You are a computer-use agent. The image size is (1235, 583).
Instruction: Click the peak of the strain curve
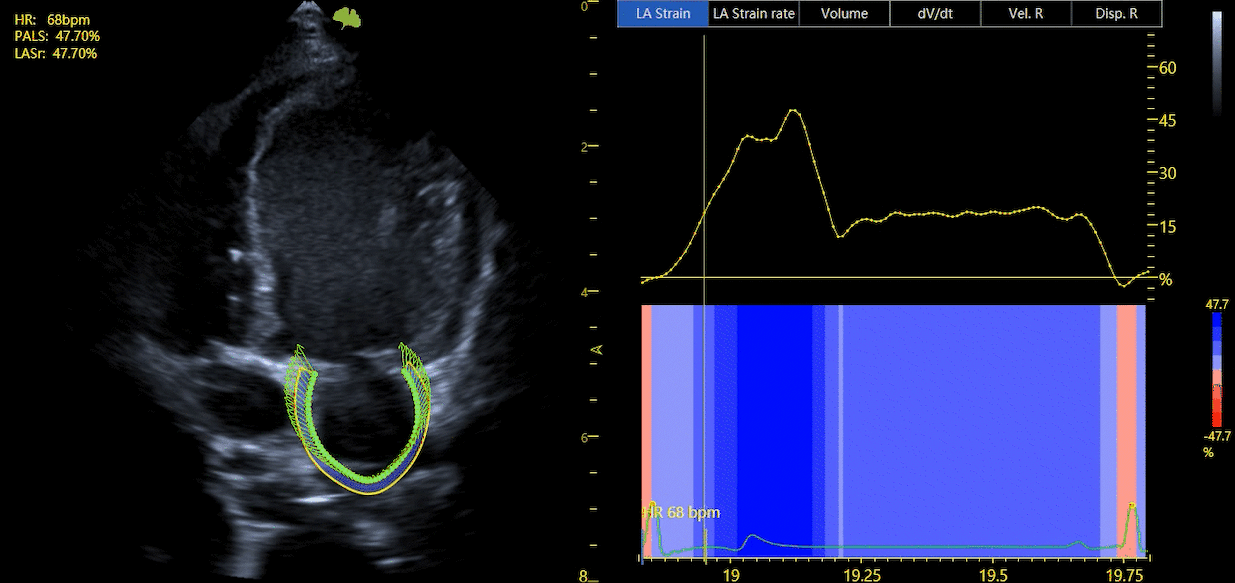pos(793,110)
